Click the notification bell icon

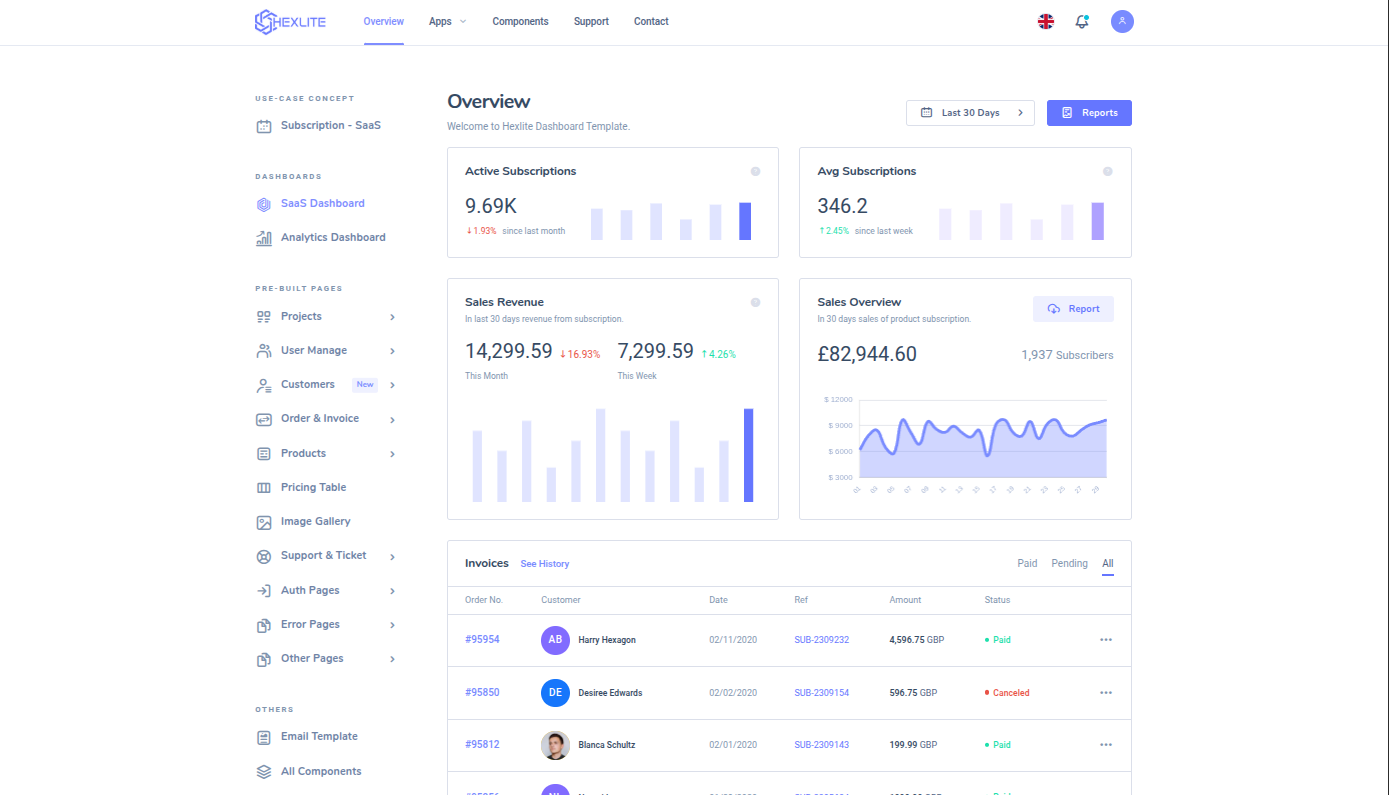coord(1081,21)
